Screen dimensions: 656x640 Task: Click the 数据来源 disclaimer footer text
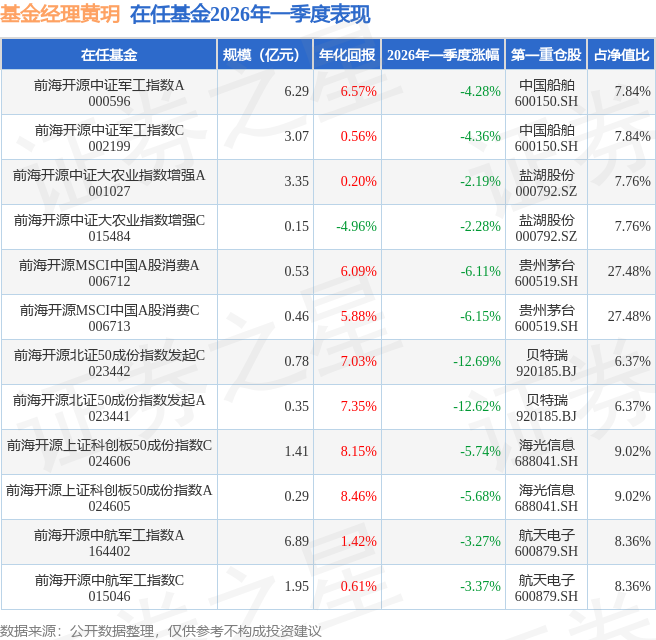pyautogui.click(x=161, y=631)
